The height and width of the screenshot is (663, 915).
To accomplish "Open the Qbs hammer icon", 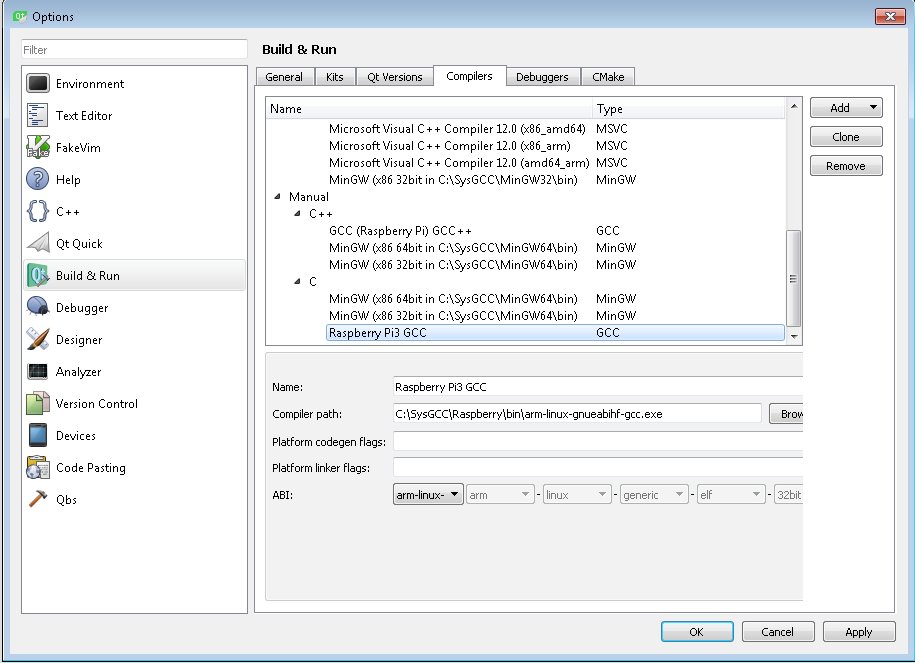I will (x=38, y=500).
